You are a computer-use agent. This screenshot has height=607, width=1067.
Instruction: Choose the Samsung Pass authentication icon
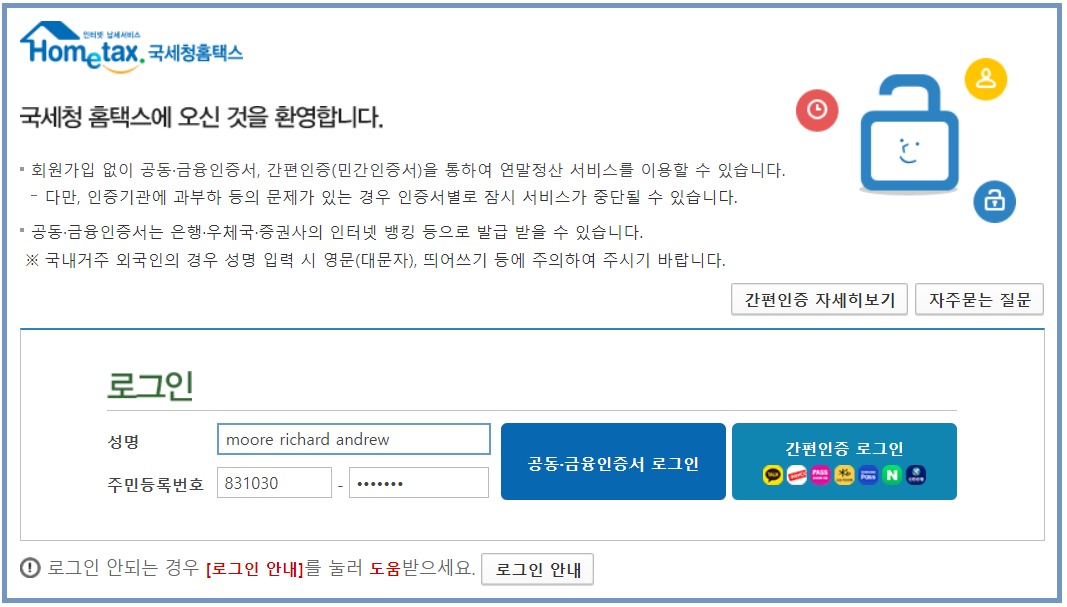coord(868,474)
